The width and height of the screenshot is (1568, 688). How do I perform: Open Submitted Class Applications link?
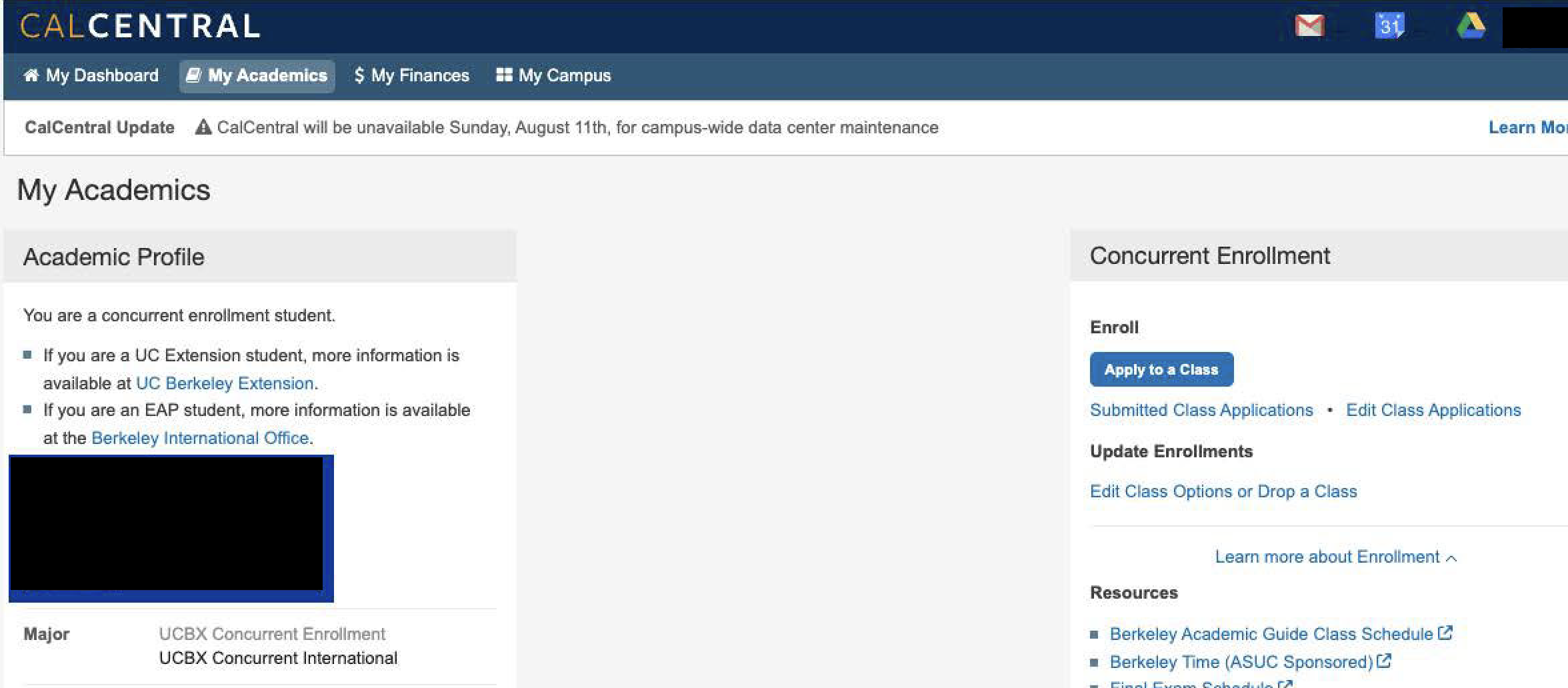coord(1201,410)
